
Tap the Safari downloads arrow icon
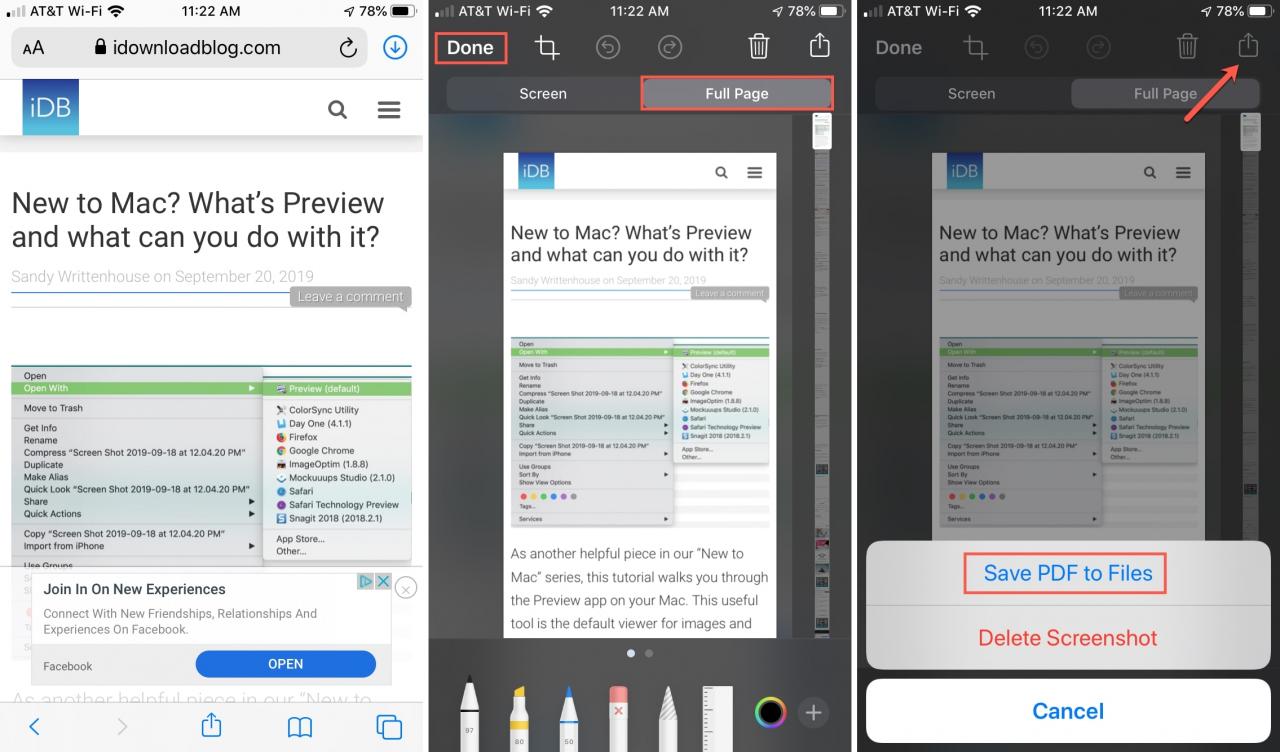coord(395,47)
